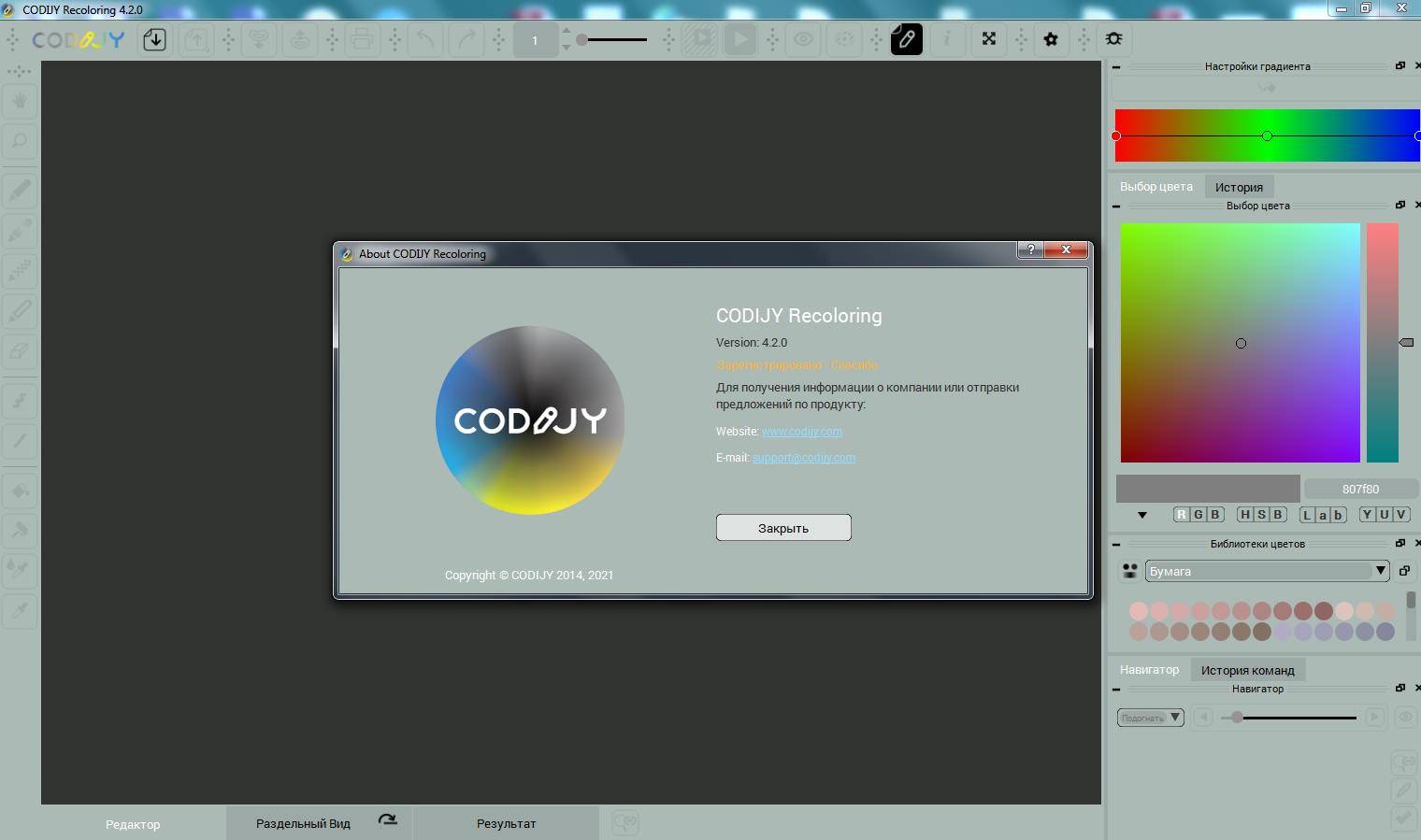Click the navigator zoom-in right arrow
Viewport: 1421px width, 840px height.
coord(1374,718)
